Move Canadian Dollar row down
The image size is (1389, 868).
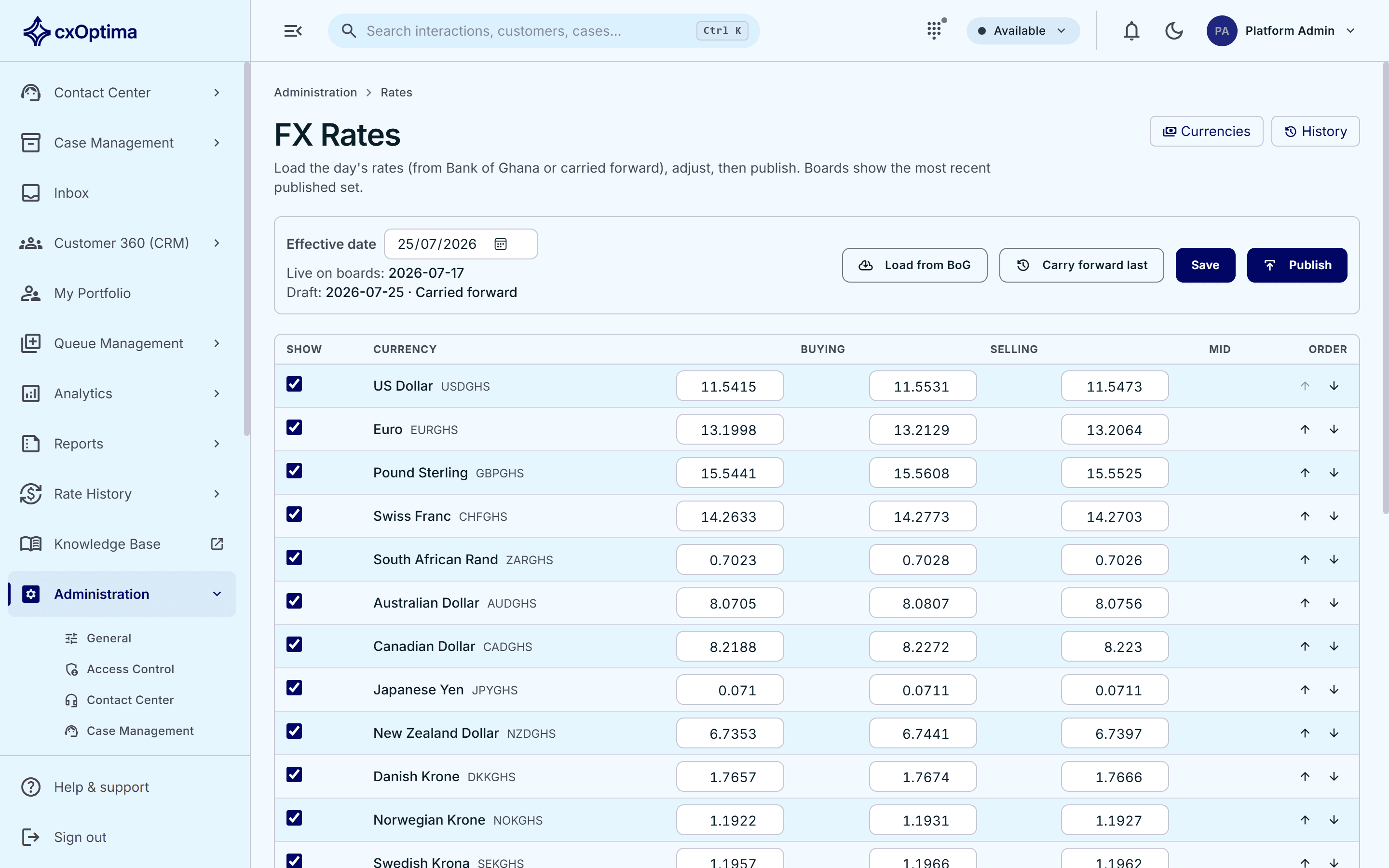(x=1334, y=646)
